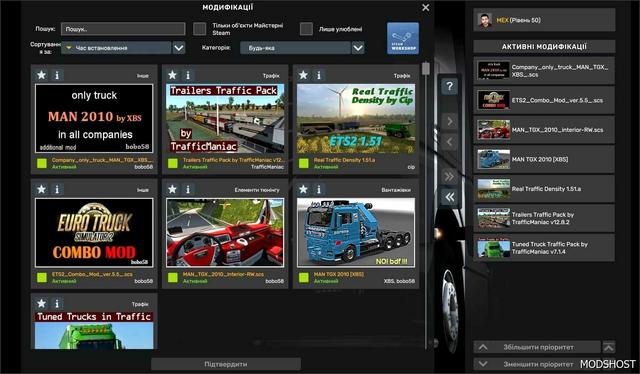Show info for Trailers Traffic Pack mod

[188, 75]
